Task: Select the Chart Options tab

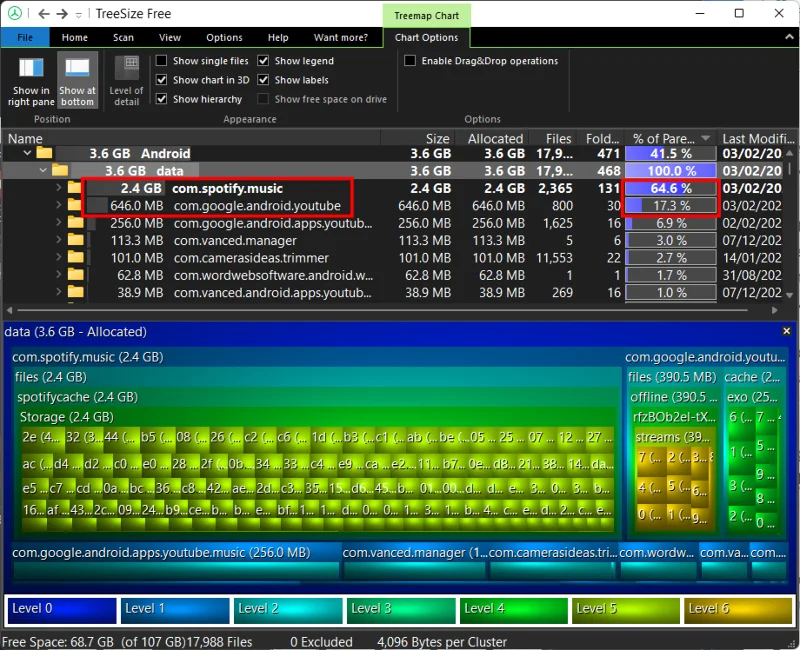Action: point(426,37)
